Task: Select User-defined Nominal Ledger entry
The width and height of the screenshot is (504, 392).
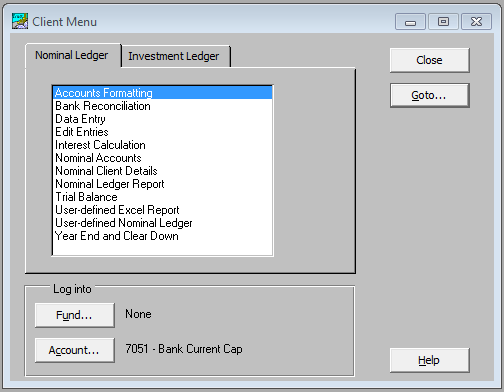Action: (x=162, y=223)
